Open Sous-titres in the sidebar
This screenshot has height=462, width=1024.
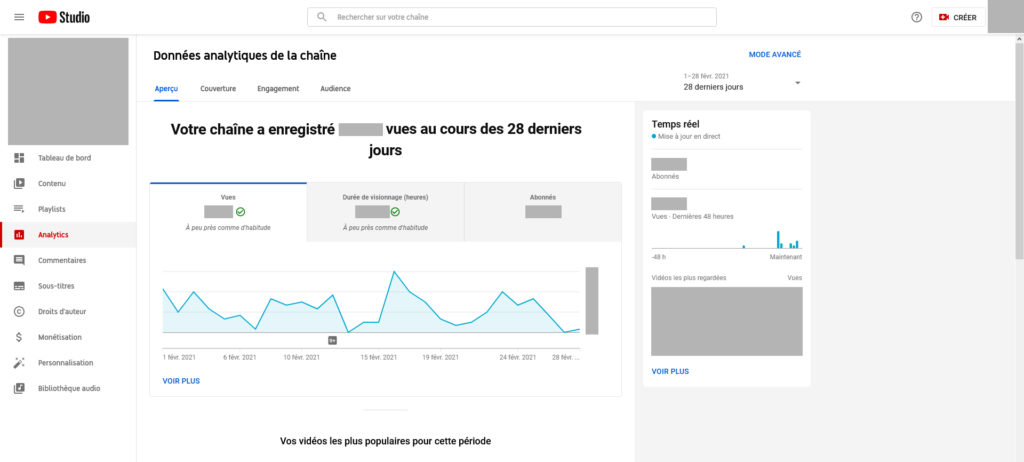click(57, 286)
